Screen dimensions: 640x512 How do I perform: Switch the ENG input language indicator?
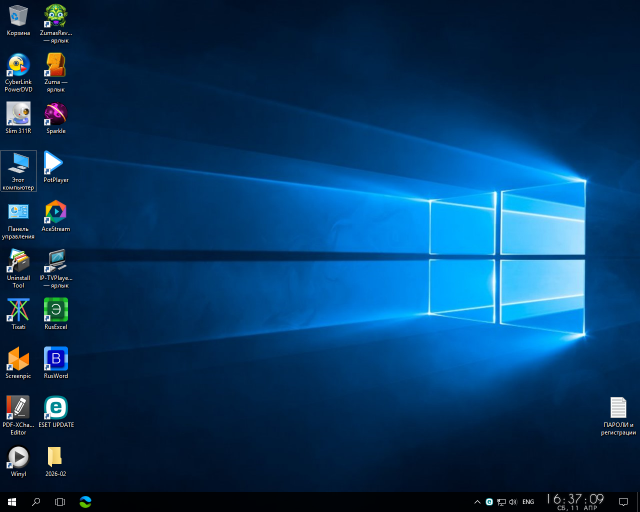528,502
